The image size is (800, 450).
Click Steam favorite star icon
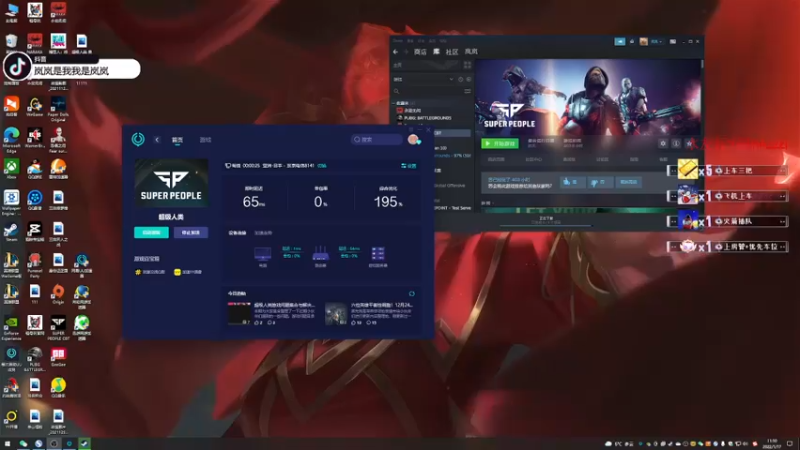coord(689,144)
